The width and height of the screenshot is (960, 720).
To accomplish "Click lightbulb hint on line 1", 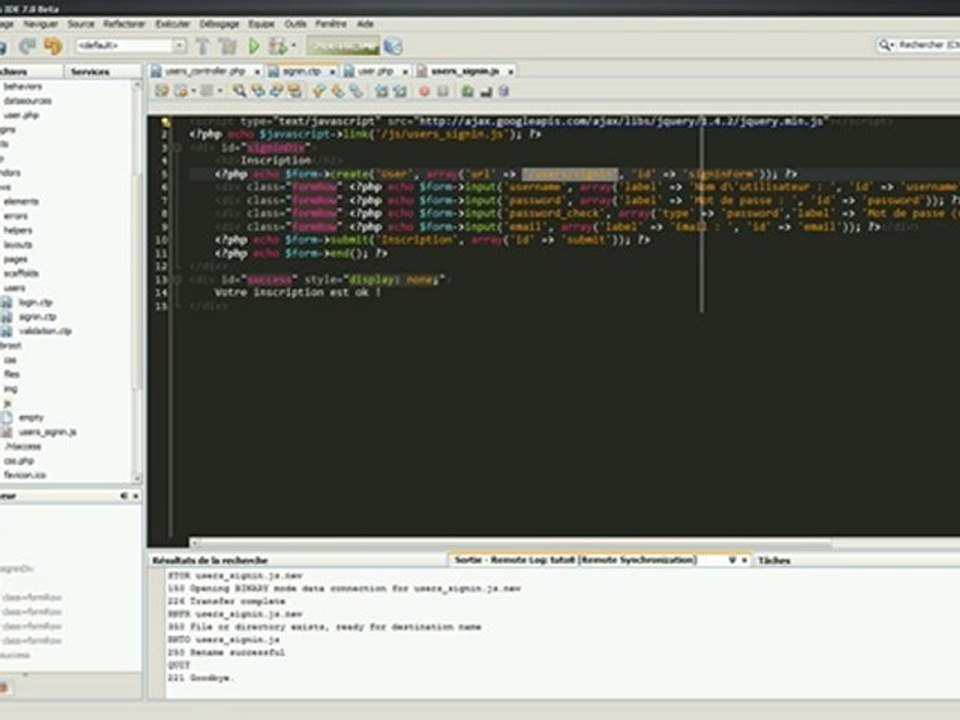I will [x=167, y=122].
